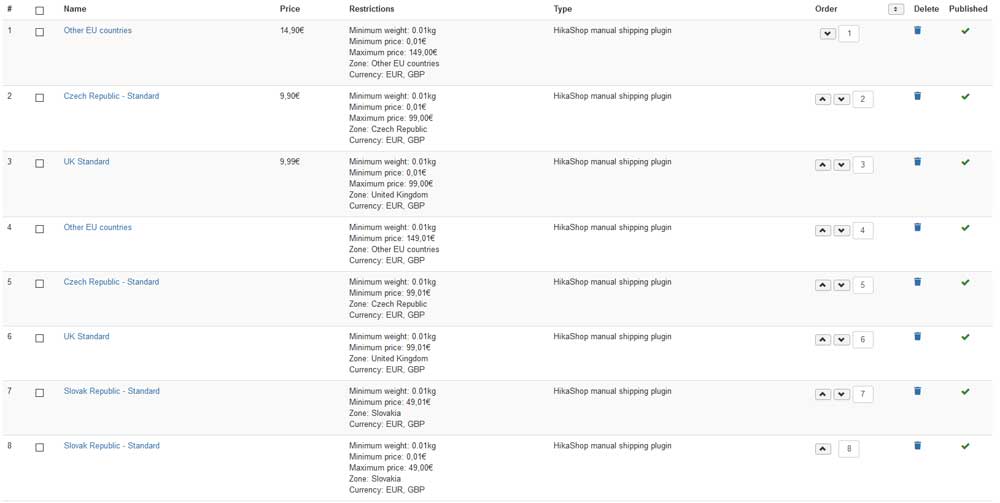Move row 1 down using its arrow
The height and width of the screenshot is (503, 1000).
827,34
